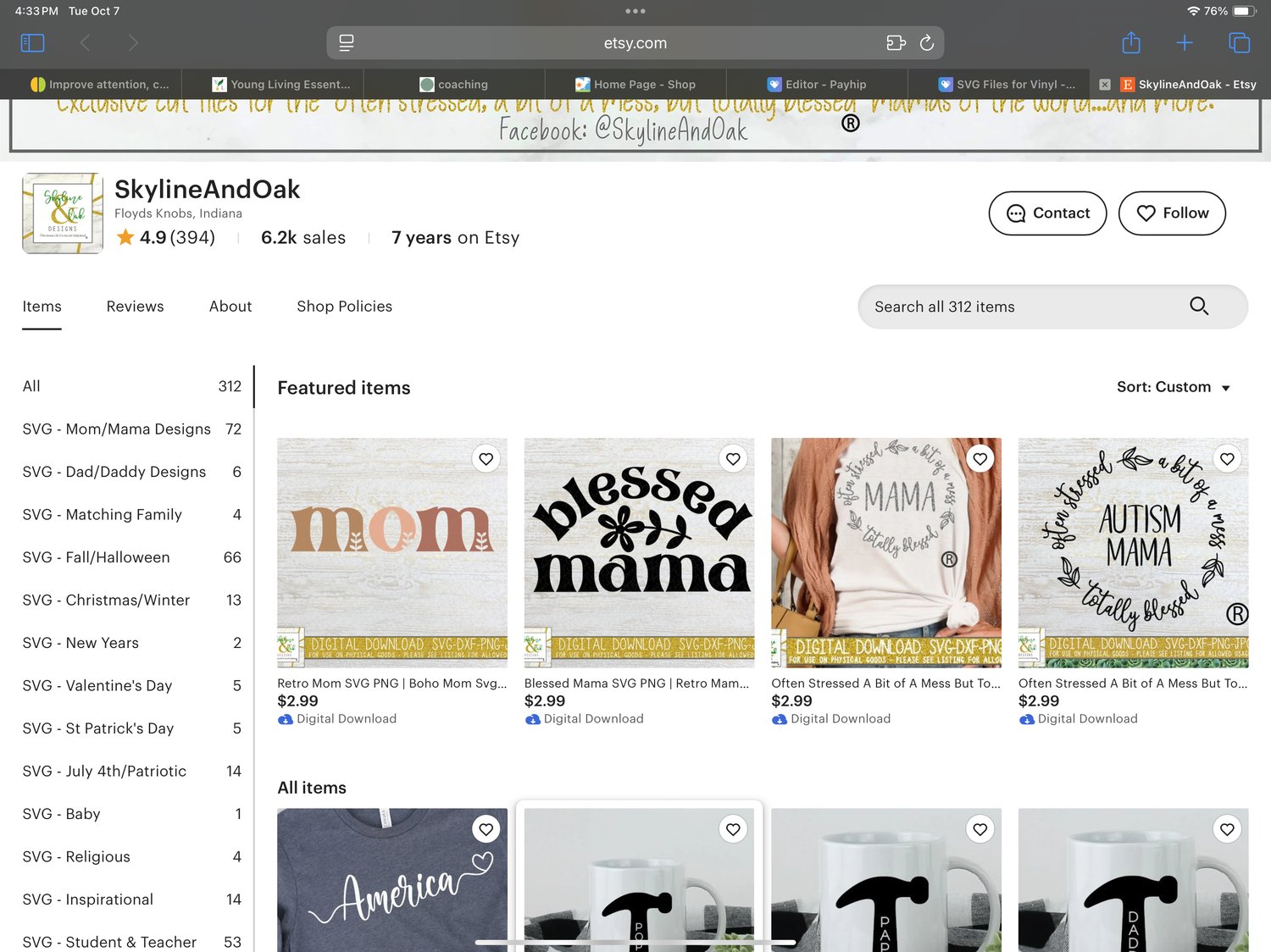1271x952 pixels.
Task: Favorite the Retro Mom SVG PNG item
Action: pyautogui.click(x=486, y=459)
